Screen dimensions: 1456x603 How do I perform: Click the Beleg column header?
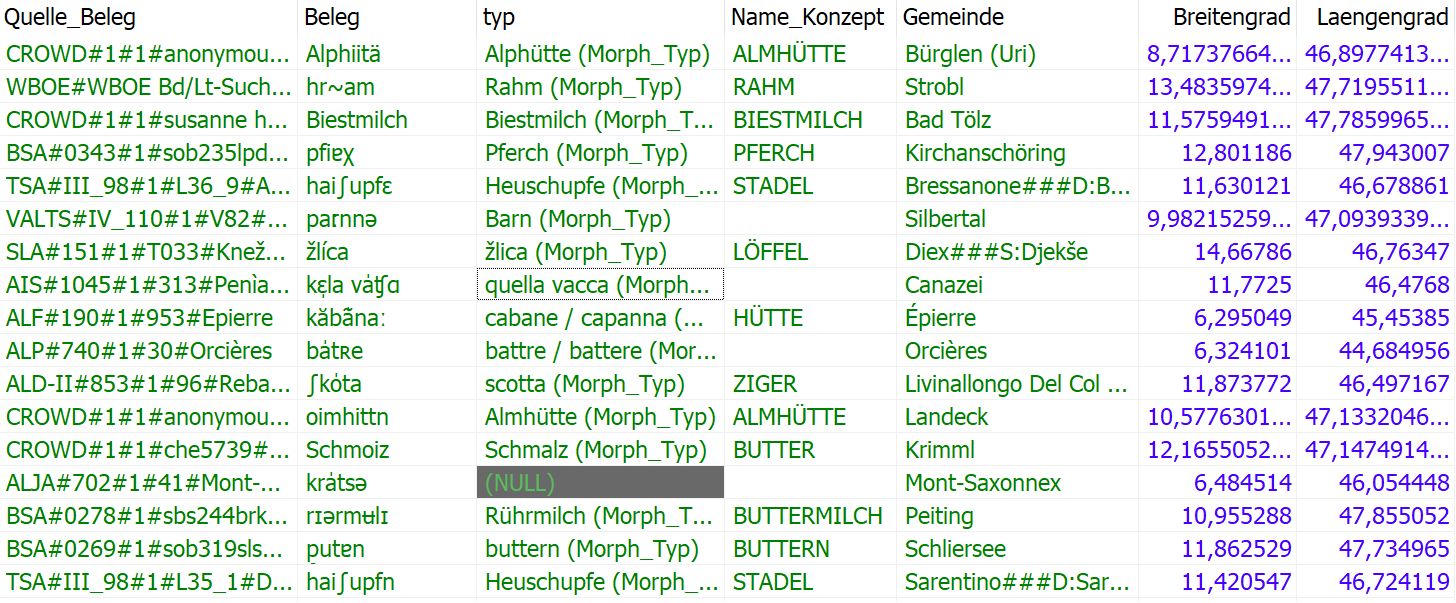pos(332,18)
